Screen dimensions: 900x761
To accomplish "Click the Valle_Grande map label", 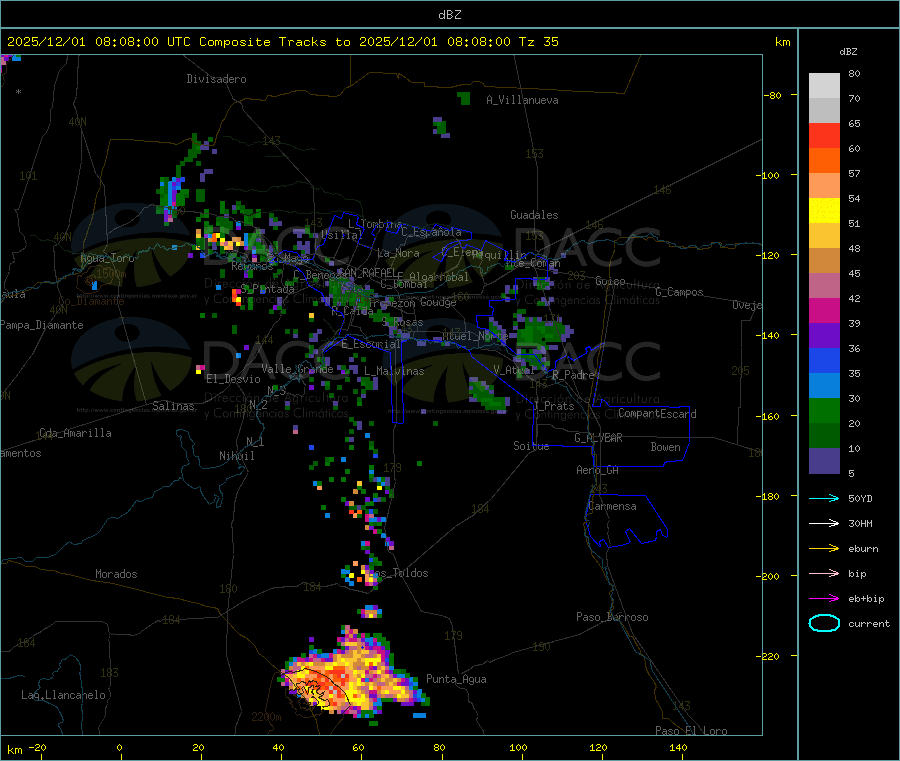I will pos(297,369).
